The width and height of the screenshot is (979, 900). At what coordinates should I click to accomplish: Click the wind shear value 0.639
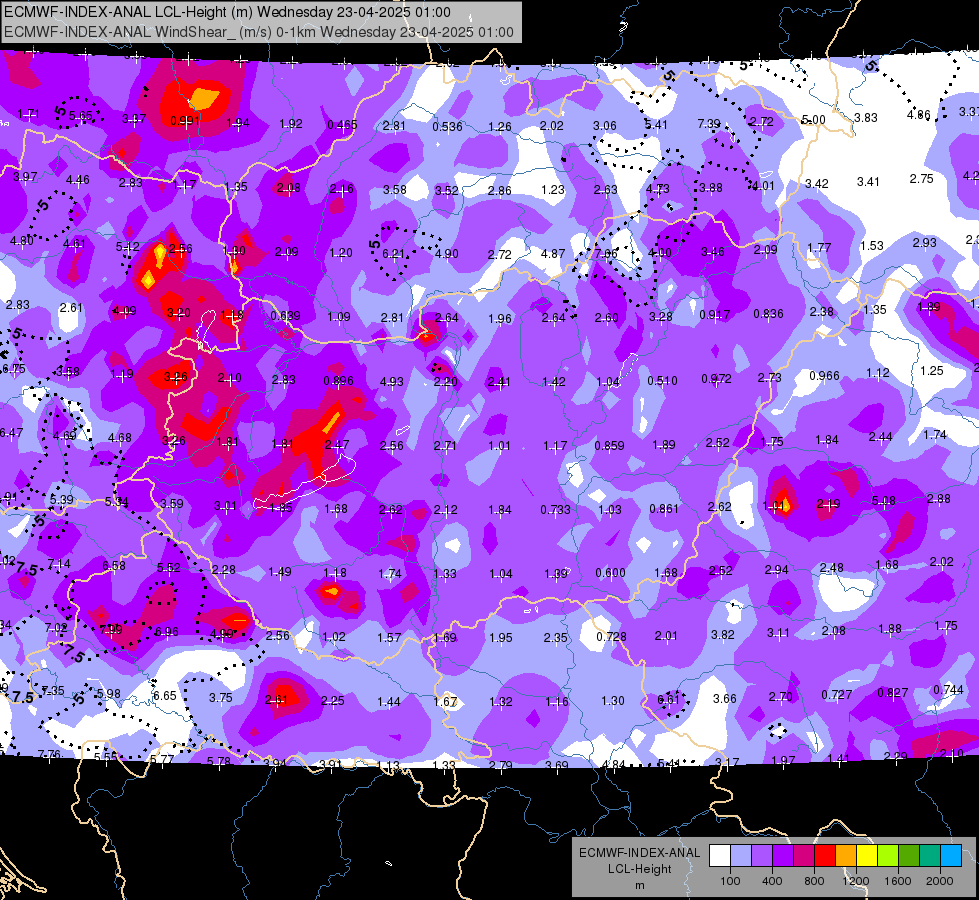[x=285, y=316]
